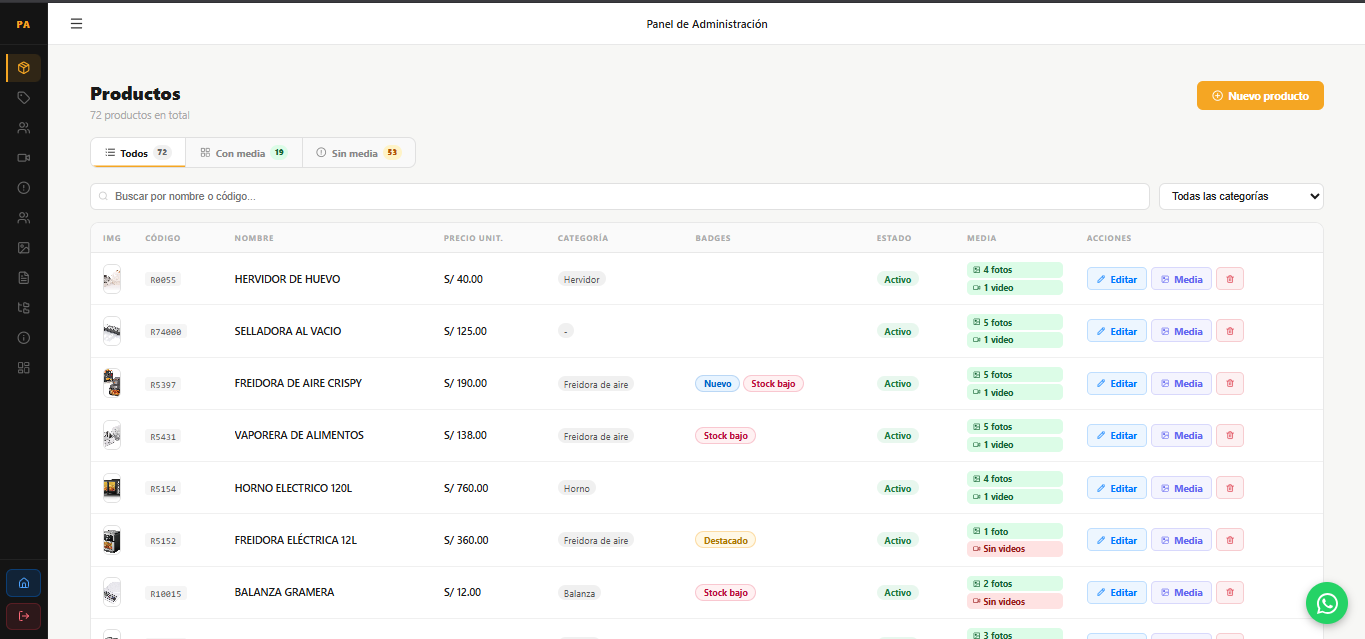Click the product code R0055
The height and width of the screenshot is (639, 1365).
pos(163,280)
